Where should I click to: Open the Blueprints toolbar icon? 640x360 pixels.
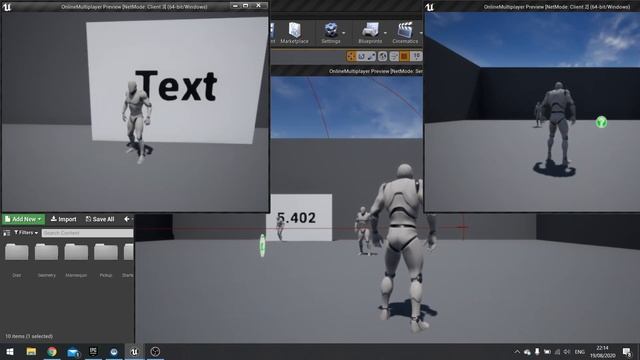[370, 33]
